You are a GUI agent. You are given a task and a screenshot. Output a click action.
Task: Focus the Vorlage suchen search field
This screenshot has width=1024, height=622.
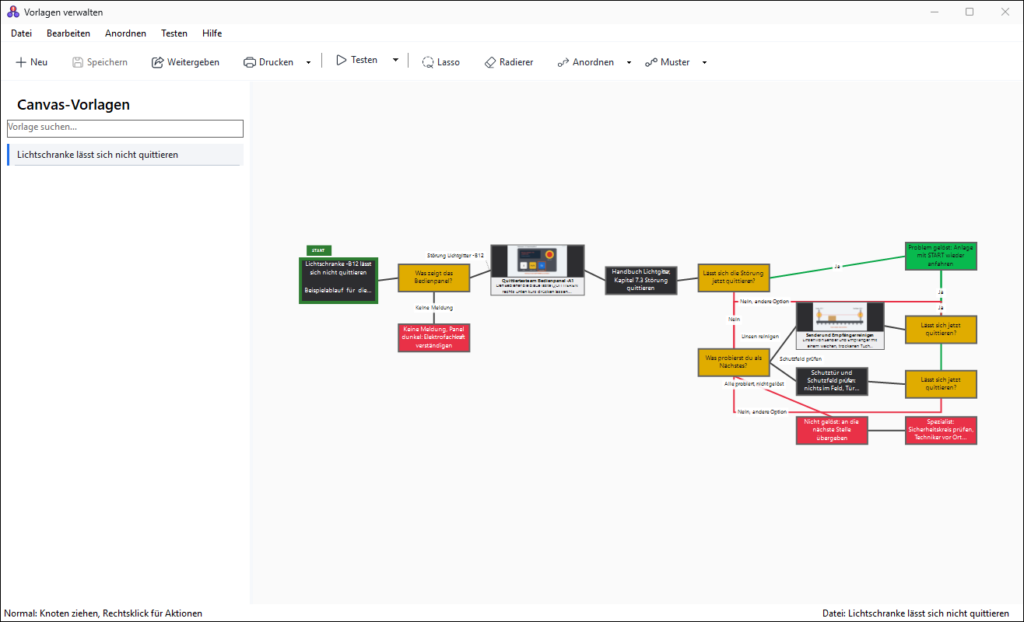pyautogui.click(x=125, y=128)
